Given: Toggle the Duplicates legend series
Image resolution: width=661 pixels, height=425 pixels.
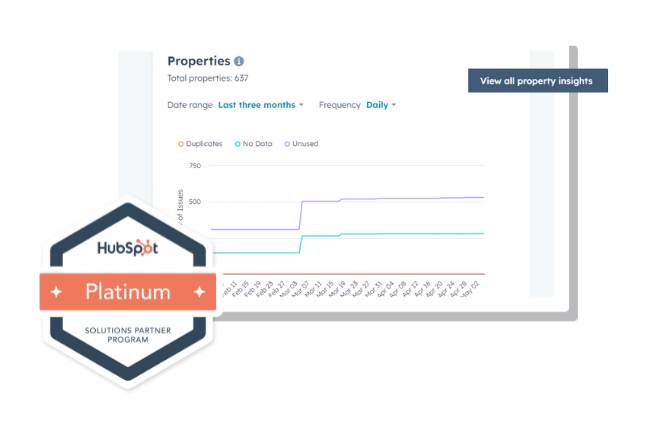Looking at the screenshot, I should [x=200, y=144].
